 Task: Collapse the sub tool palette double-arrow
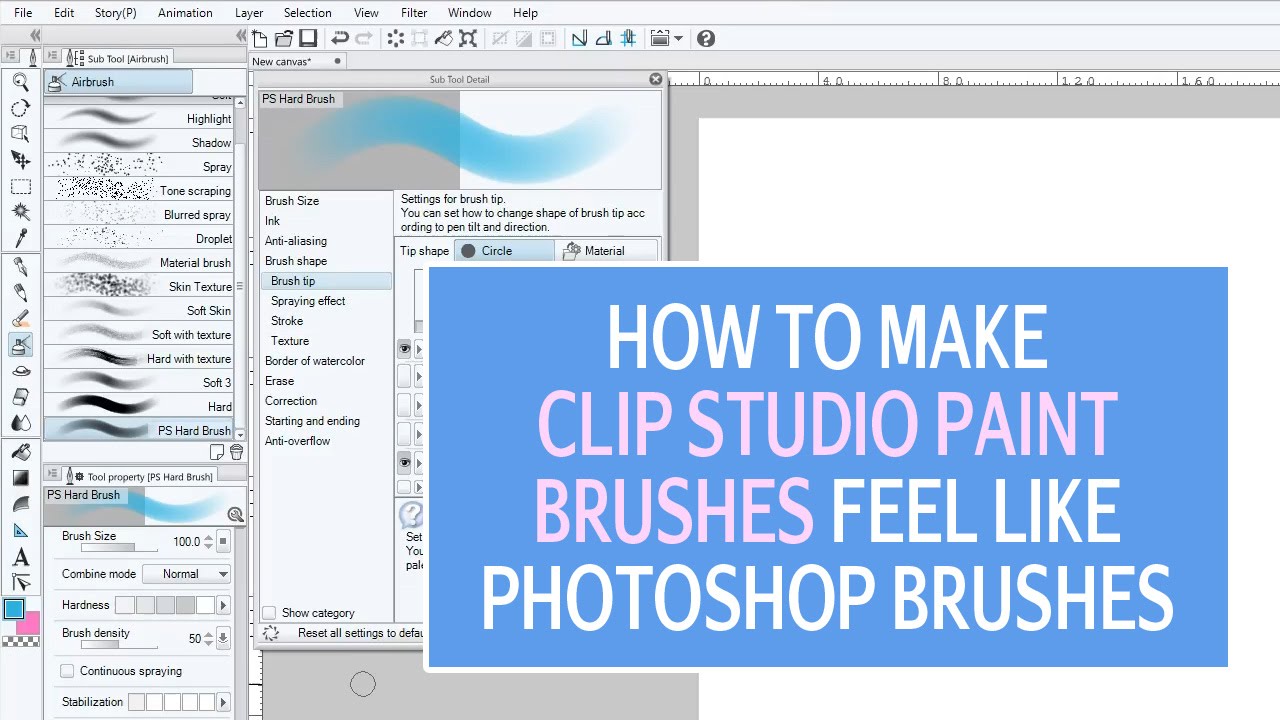pos(241,35)
